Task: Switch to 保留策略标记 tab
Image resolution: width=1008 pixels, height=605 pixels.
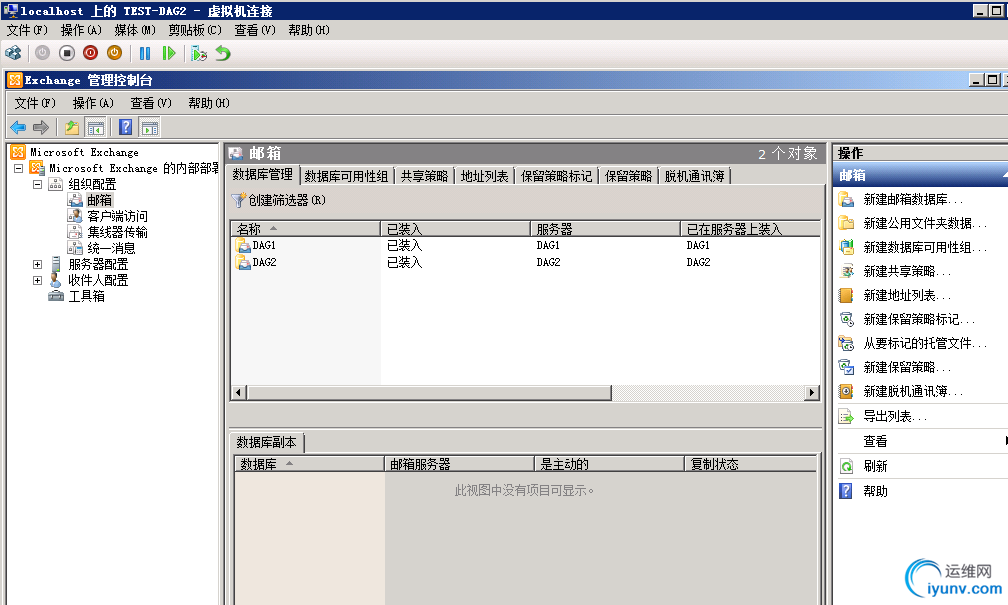Action: [x=557, y=176]
